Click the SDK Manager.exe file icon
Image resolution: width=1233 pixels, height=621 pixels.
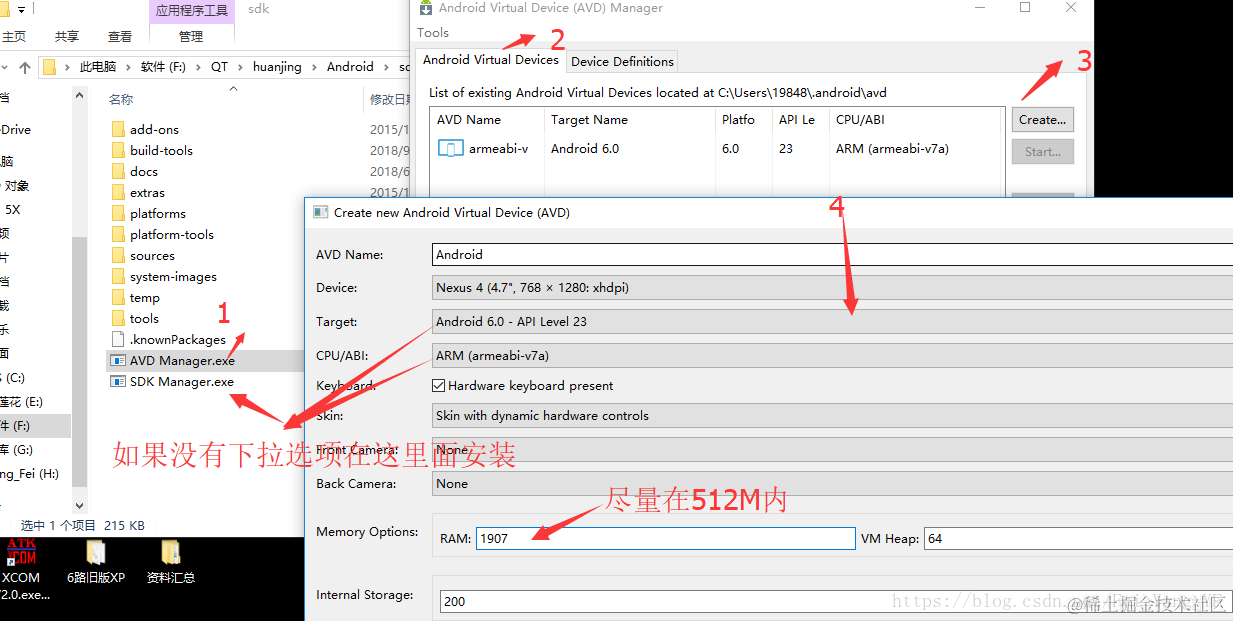pos(117,381)
